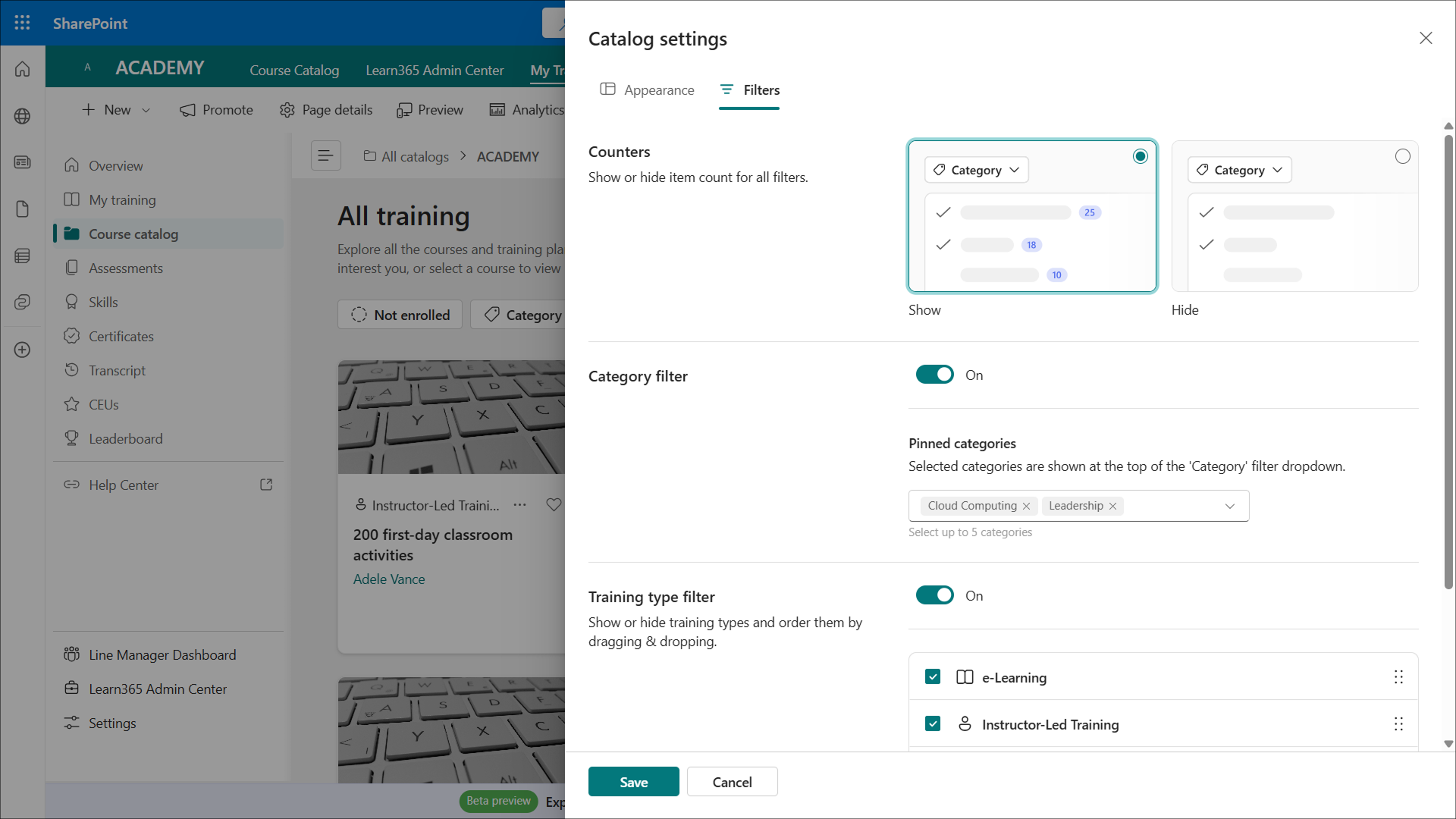
Task: Open Category dropdown in Show preview
Action: click(x=976, y=170)
